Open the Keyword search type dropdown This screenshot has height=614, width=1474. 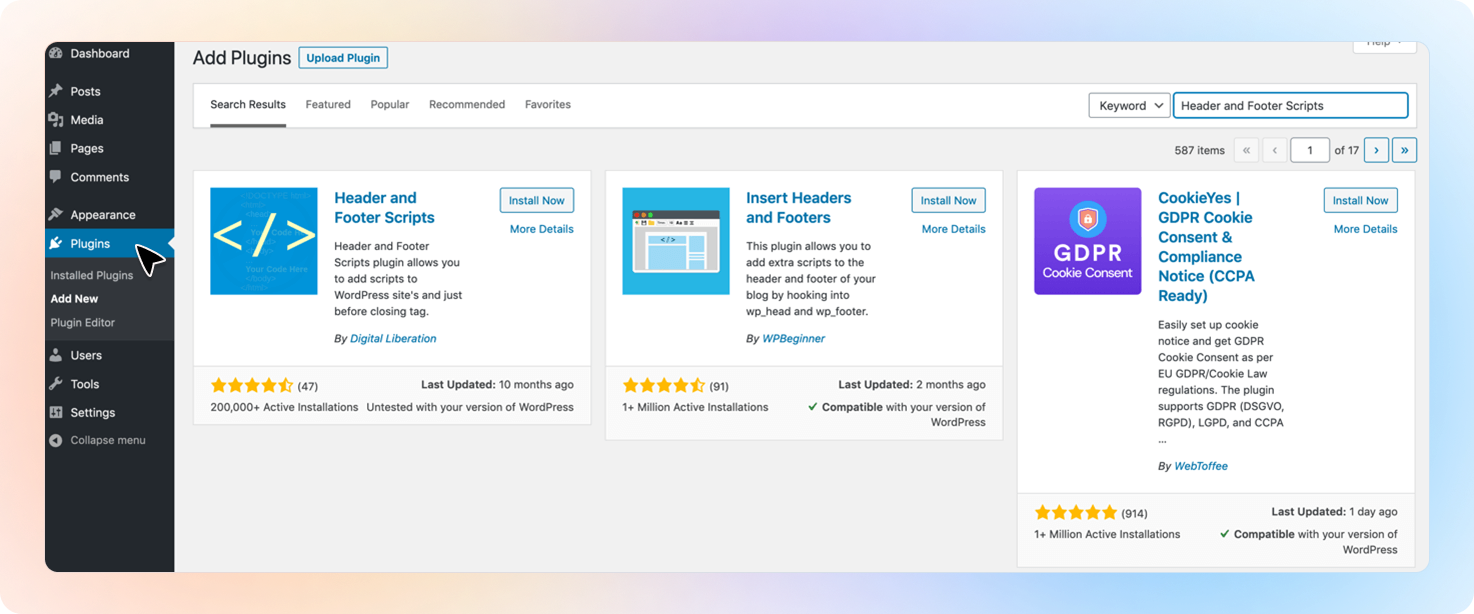pyautogui.click(x=1129, y=105)
